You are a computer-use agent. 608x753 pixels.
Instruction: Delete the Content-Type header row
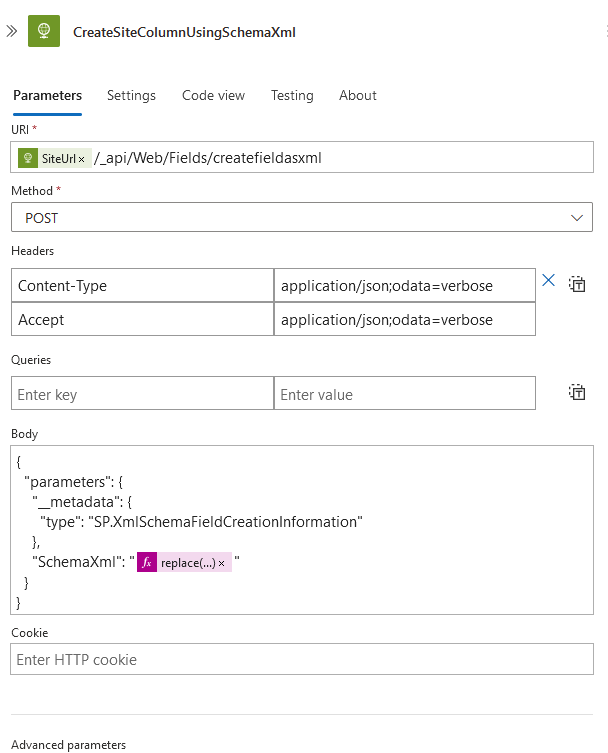click(x=548, y=280)
